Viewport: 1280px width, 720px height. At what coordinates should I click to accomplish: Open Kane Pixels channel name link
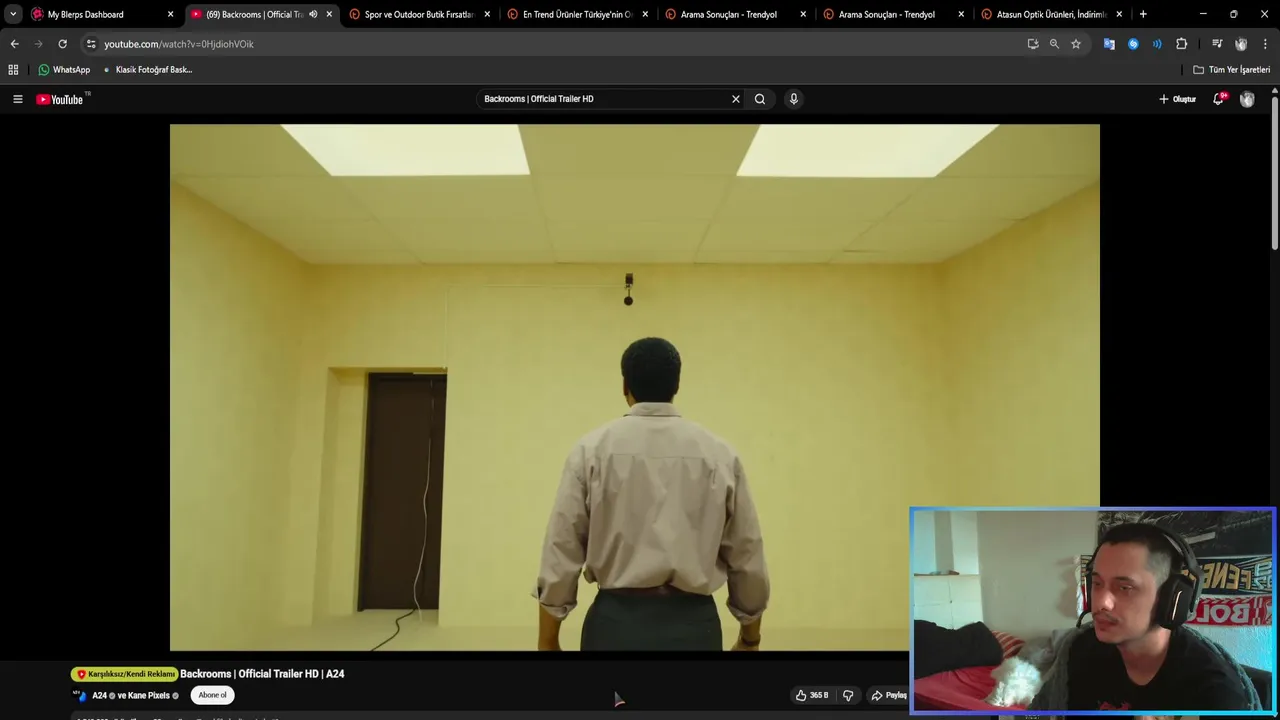pyautogui.click(x=149, y=695)
